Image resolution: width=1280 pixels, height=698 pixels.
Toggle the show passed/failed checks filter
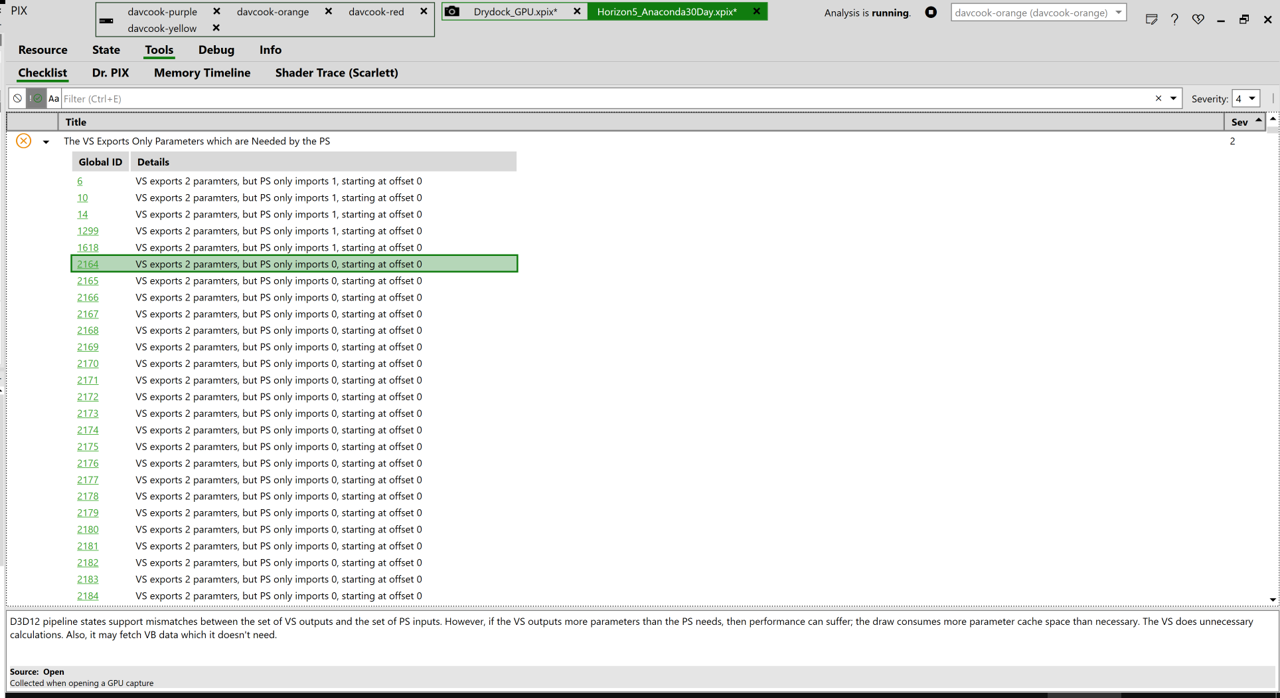(36, 99)
